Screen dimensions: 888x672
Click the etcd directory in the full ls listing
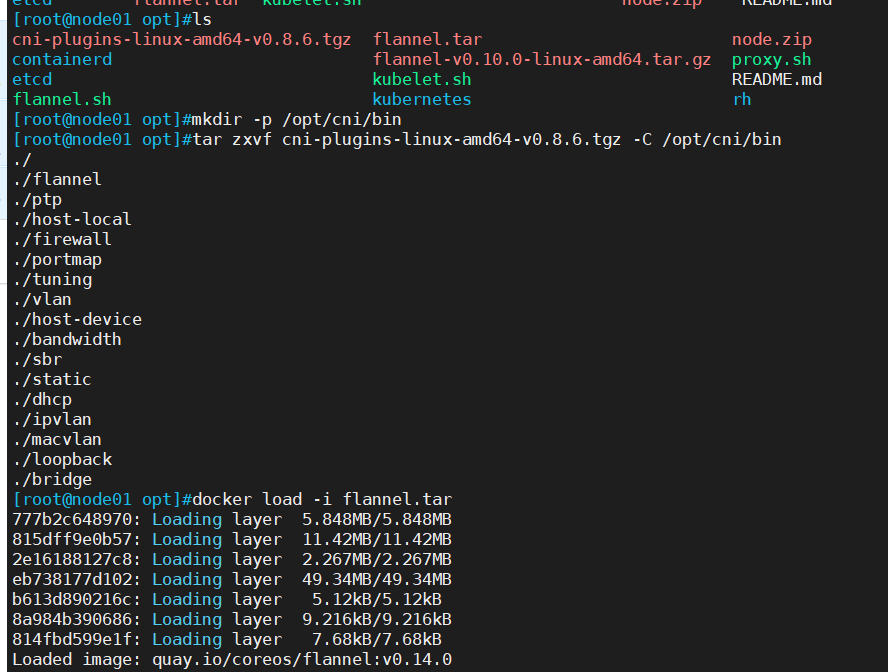tap(32, 79)
